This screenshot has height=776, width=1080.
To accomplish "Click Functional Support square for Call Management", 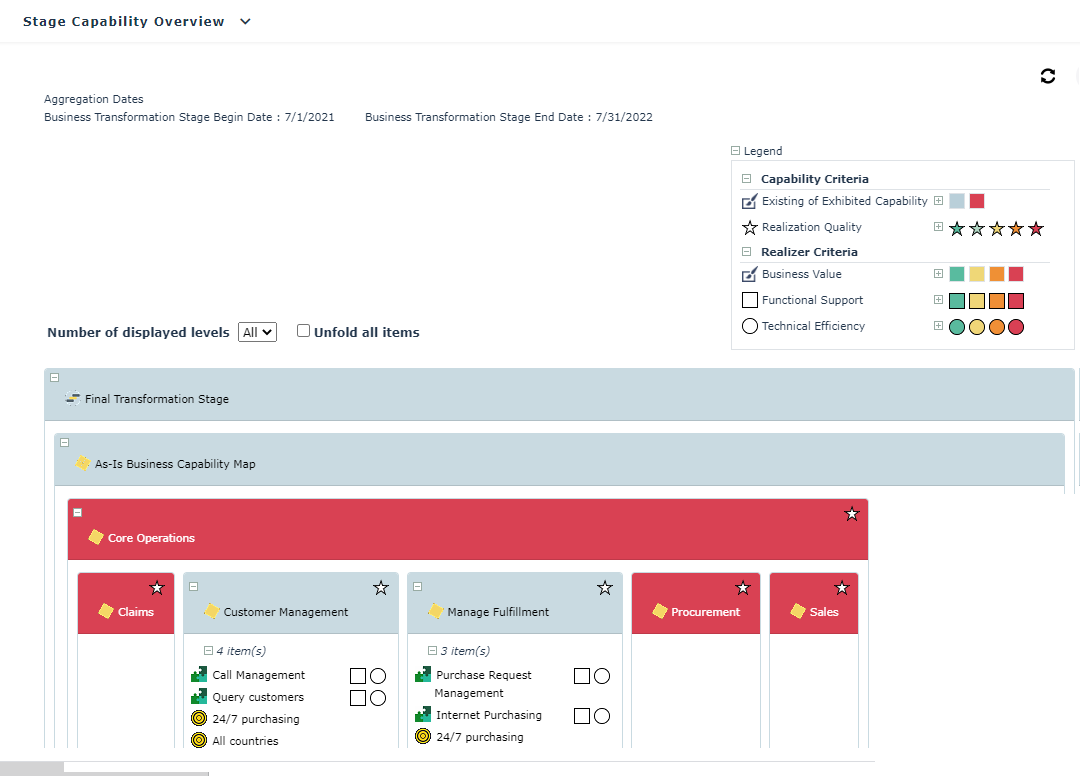I will 358,676.
